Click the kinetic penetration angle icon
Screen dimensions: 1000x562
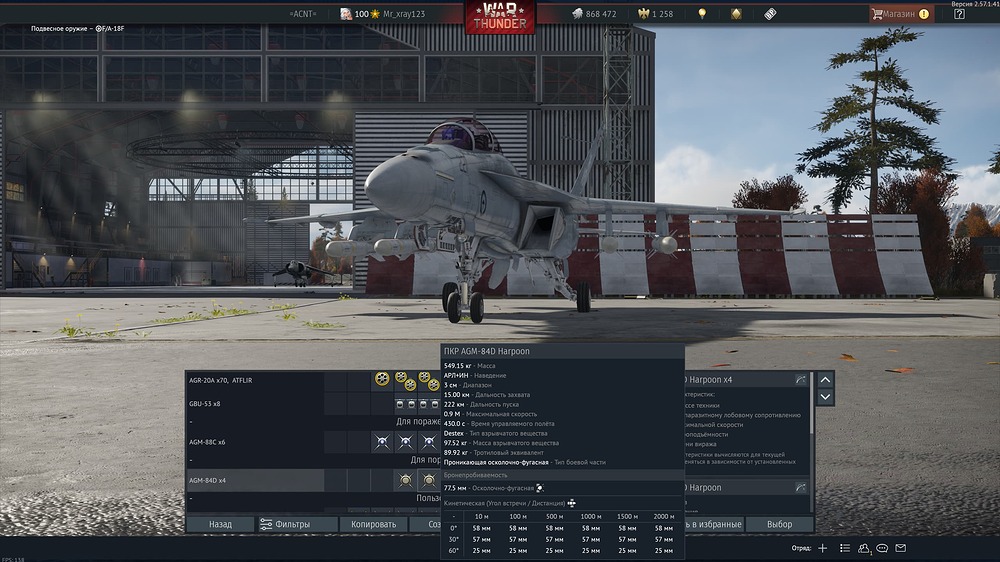pos(571,503)
